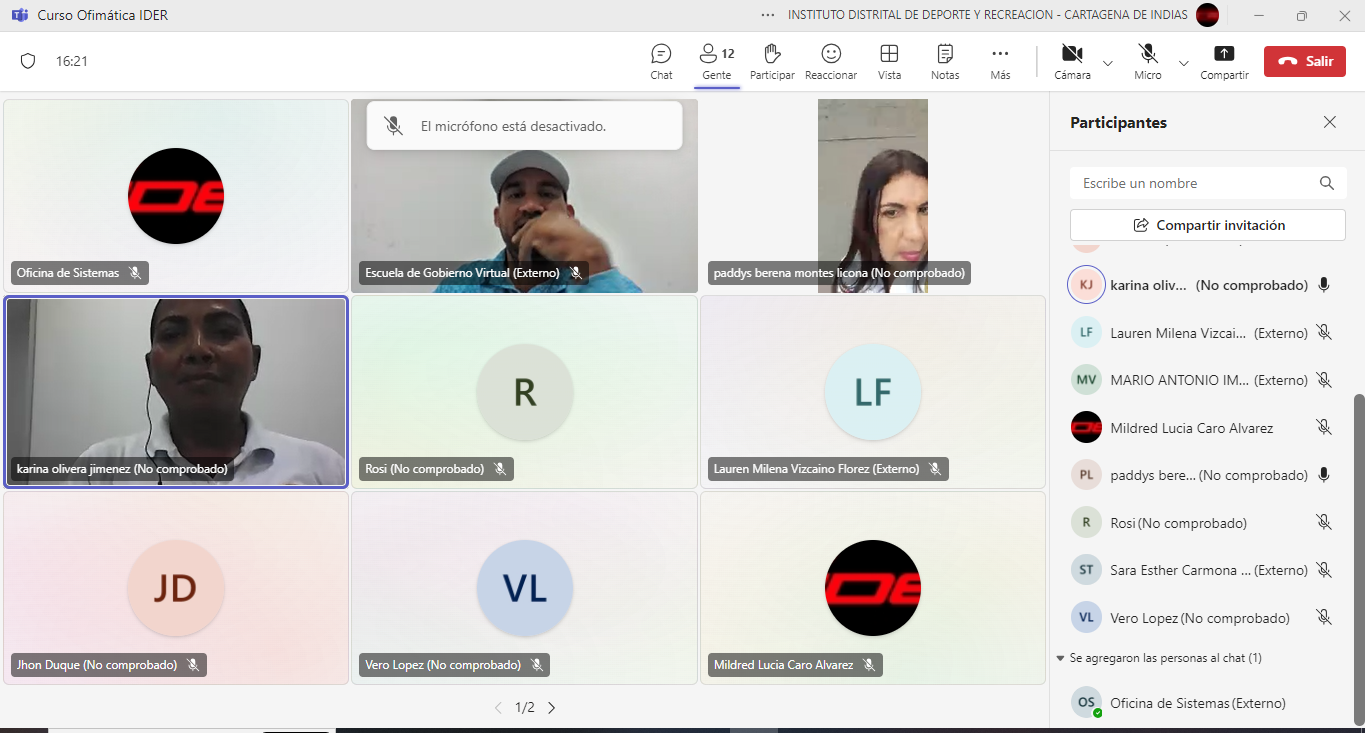This screenshot has height=733, width=1365.
Task: Click the participants panel vertical scrollbar
Action: [1358, 558]
